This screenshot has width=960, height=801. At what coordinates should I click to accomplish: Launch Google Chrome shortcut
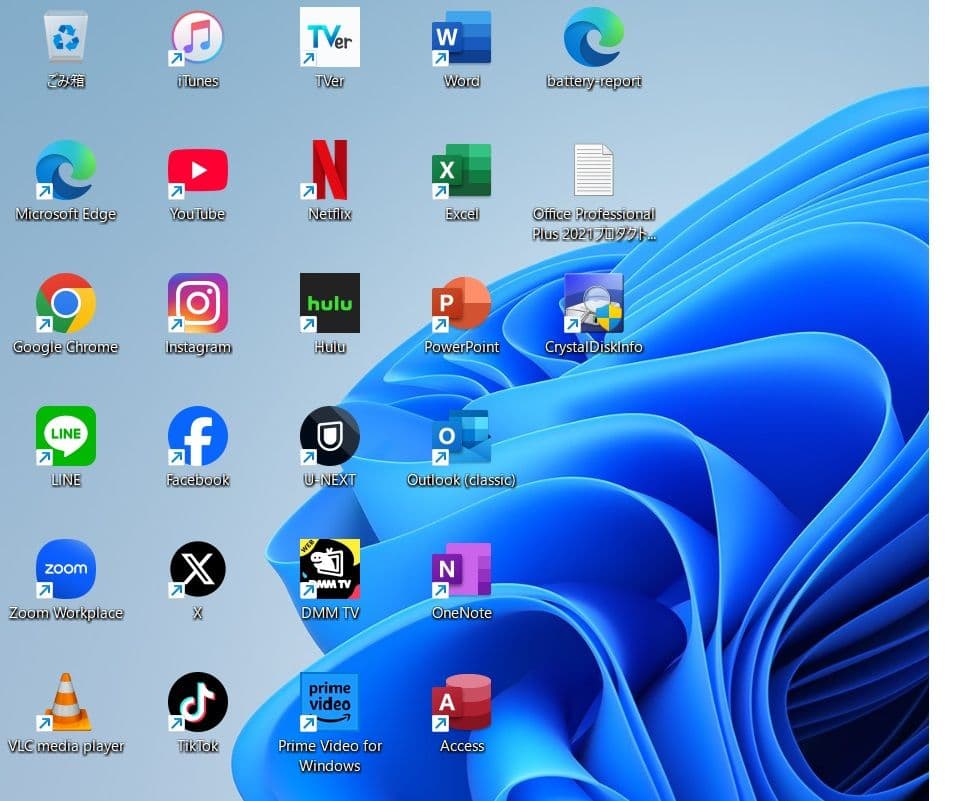pos(66,303)
